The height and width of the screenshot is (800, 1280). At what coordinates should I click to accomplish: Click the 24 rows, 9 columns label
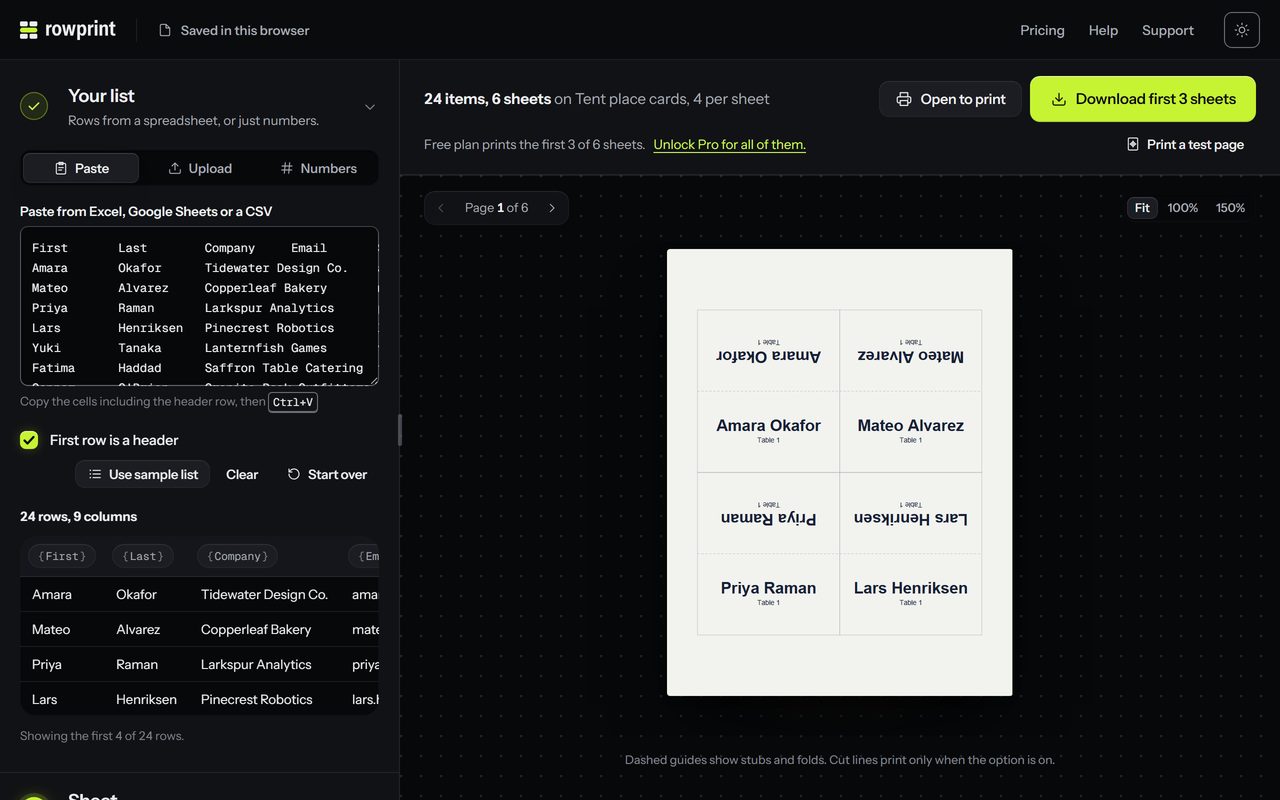tap(79, 517)
